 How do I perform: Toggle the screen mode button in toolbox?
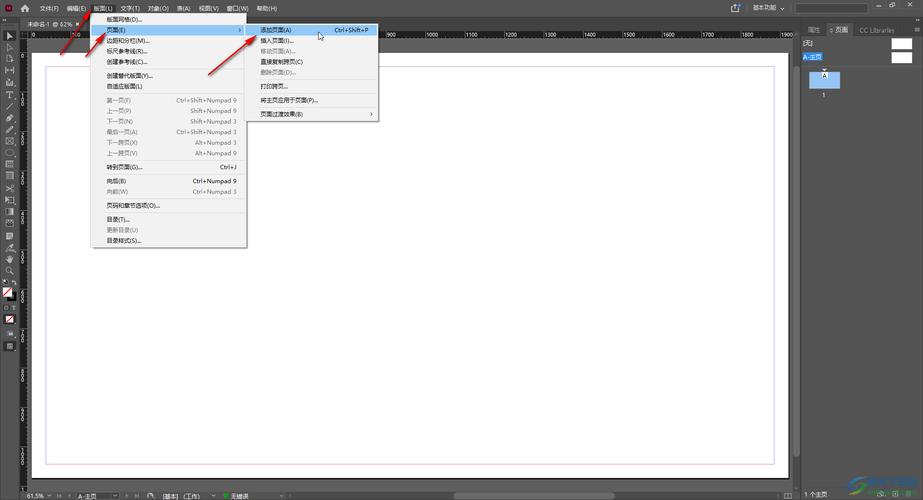coord(9,346)
